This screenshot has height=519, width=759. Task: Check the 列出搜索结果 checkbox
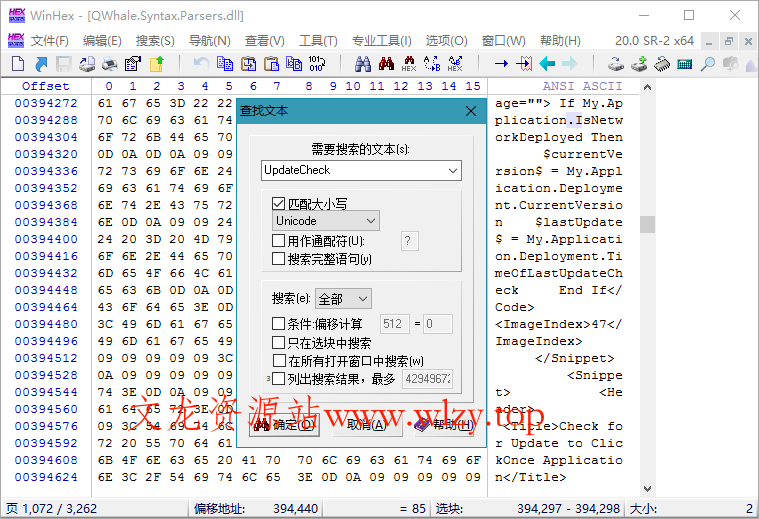pos(278,379)
